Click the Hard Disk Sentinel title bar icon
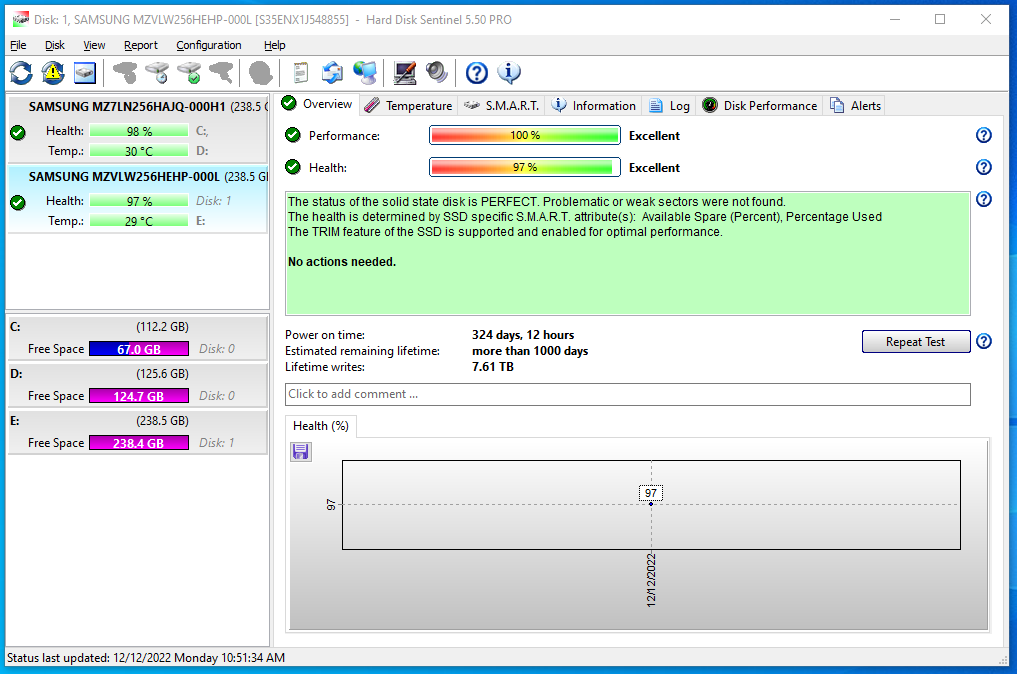The image size is (1018, 675). coord(21,19)
